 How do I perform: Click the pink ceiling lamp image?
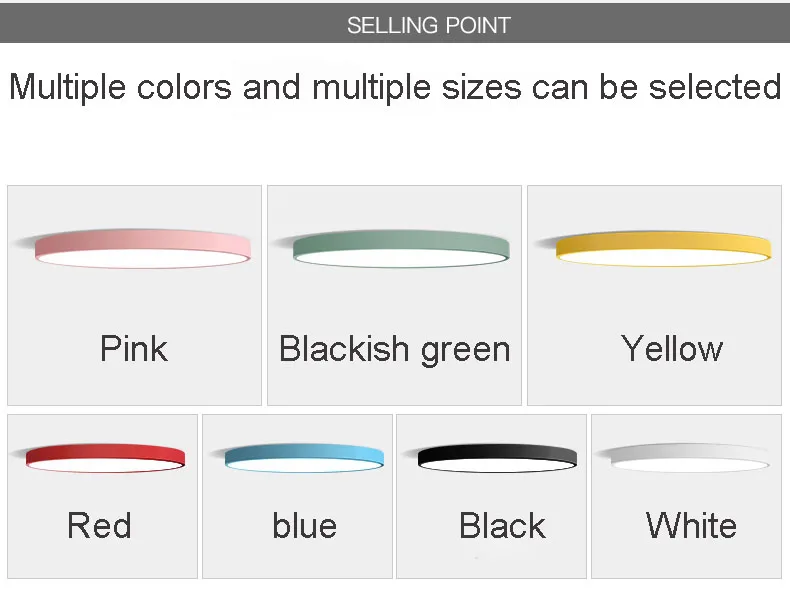142,250
